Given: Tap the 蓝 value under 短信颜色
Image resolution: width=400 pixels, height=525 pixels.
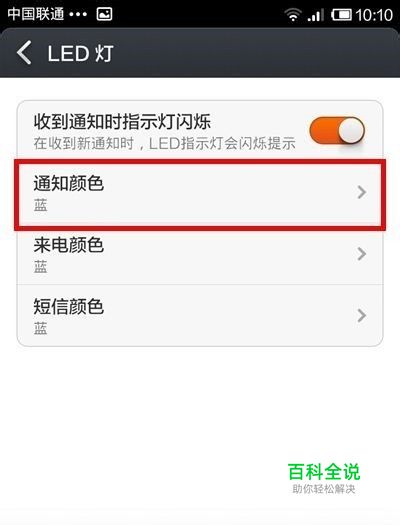Looking at the screenshot, I should (x=40, y=328).
